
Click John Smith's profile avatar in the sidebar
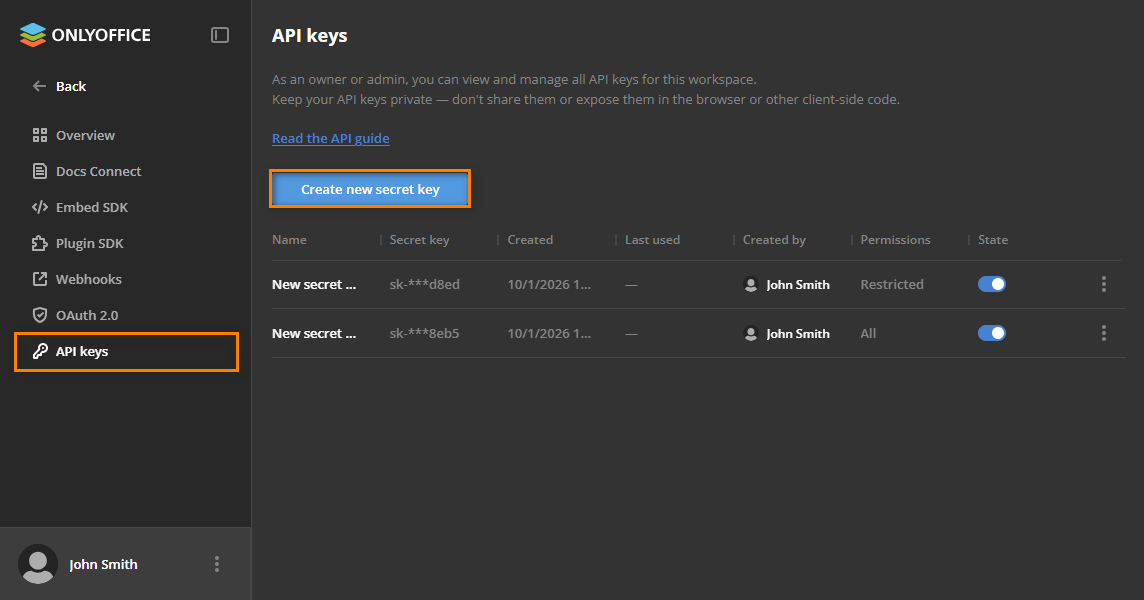pos(38,564)
